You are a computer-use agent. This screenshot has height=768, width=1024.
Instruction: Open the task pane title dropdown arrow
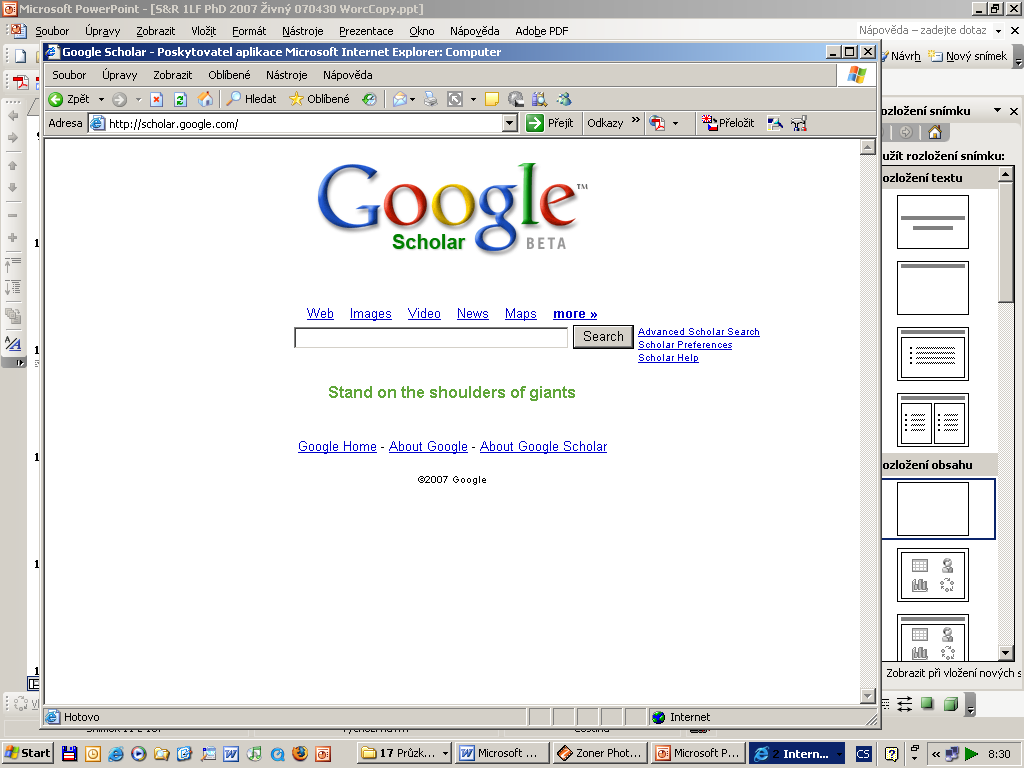[997, 110]
